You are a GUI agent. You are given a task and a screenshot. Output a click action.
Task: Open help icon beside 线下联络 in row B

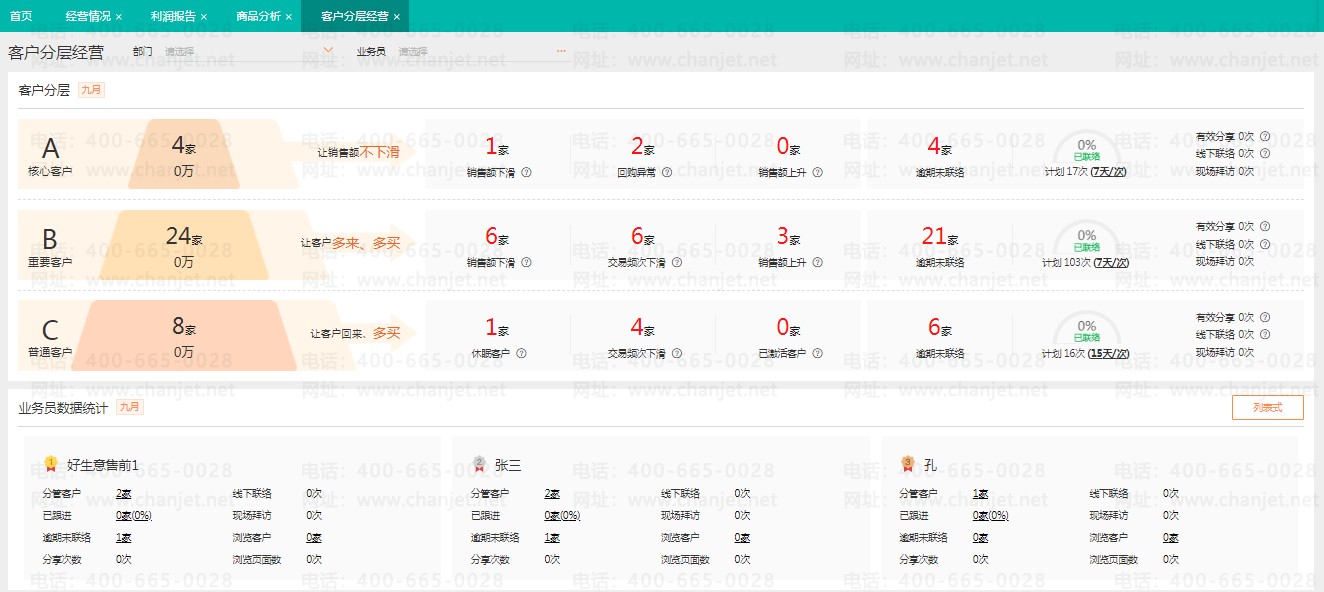pos(1265,244)
